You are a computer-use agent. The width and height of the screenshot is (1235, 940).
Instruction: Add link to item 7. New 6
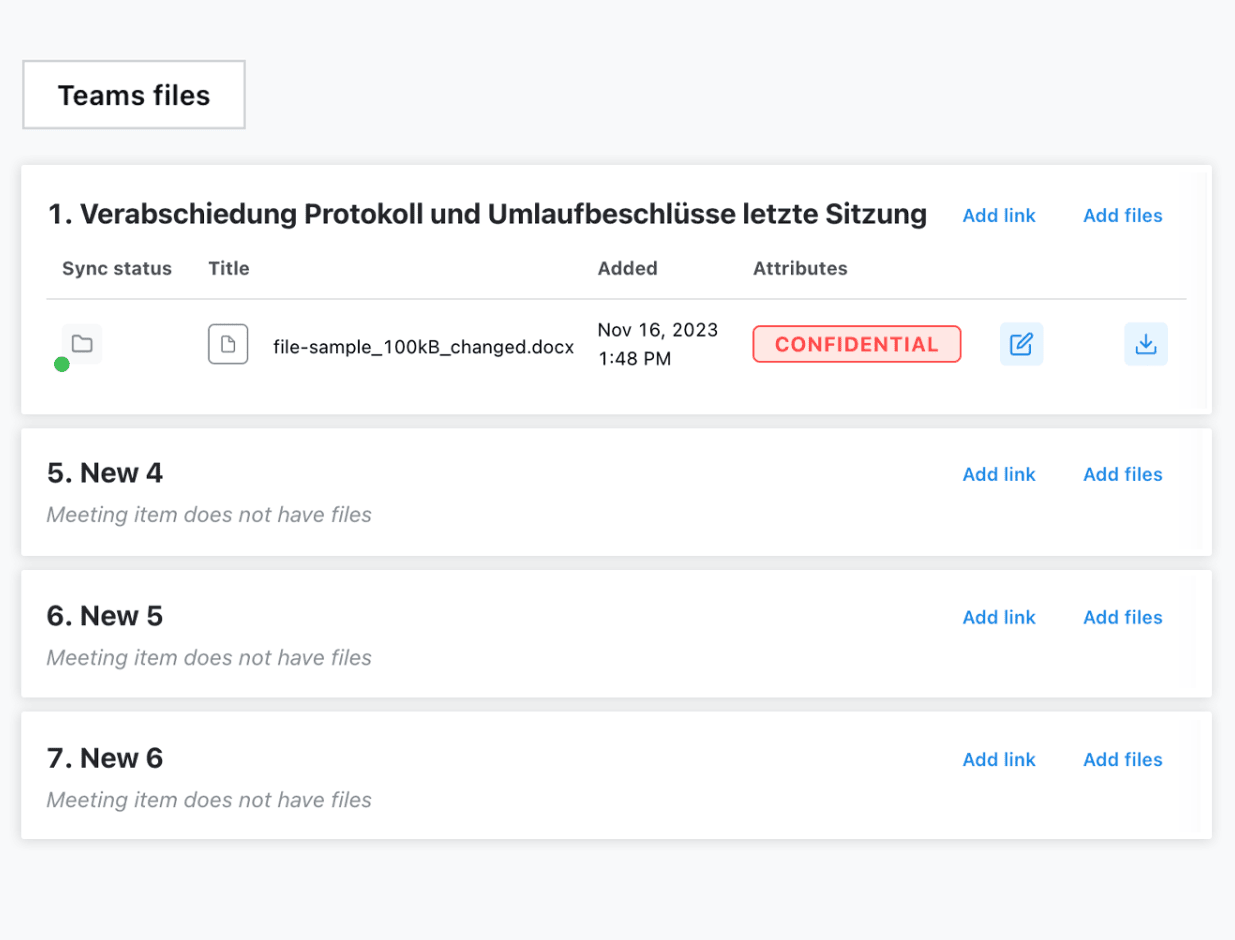tap(999, 760)
